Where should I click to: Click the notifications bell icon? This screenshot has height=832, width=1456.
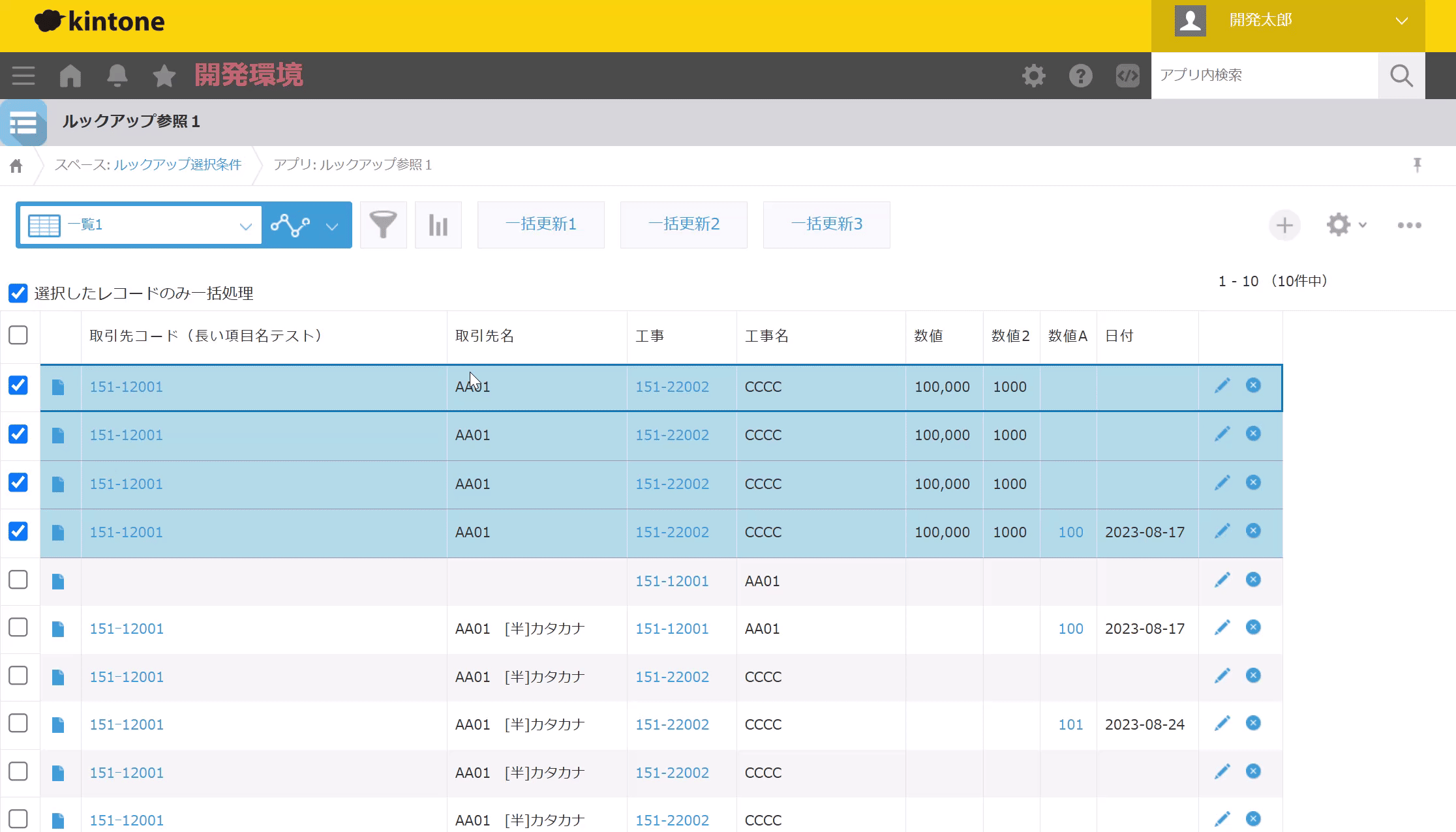[x=117, y=76]
